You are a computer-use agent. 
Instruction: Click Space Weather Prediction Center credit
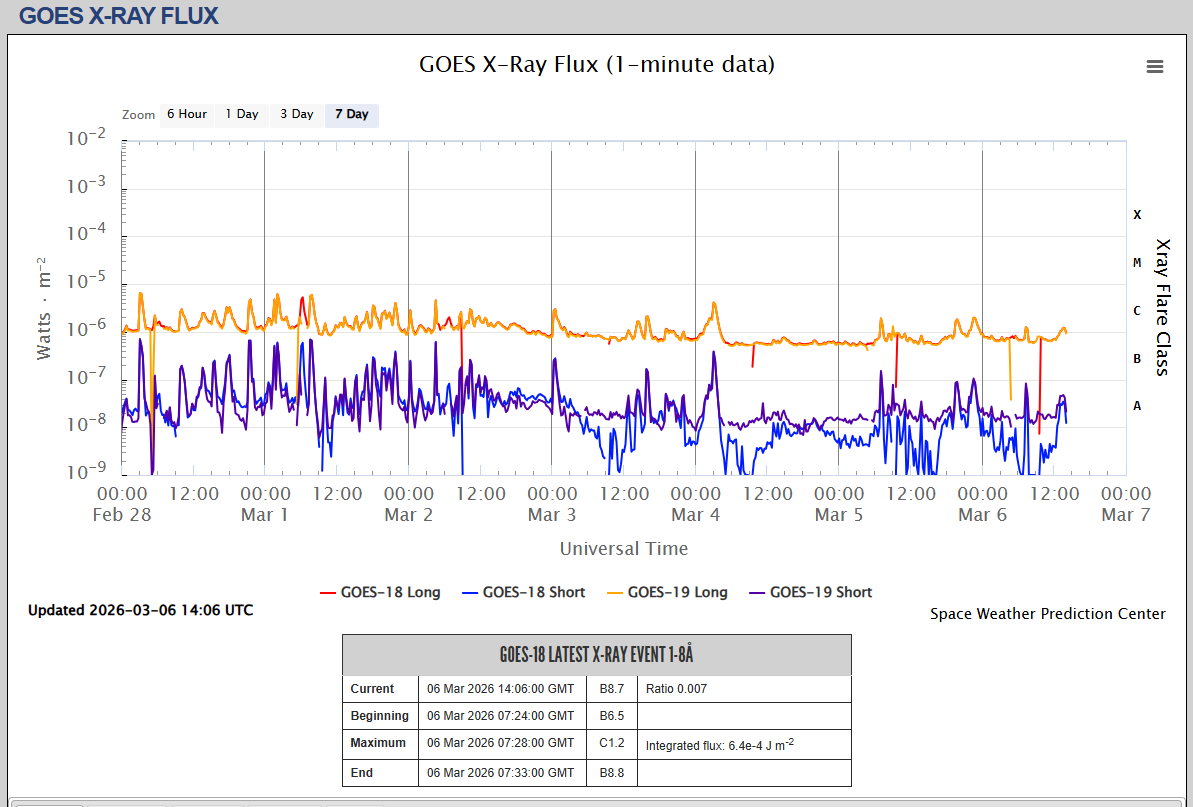click(x=1048, y=614)
